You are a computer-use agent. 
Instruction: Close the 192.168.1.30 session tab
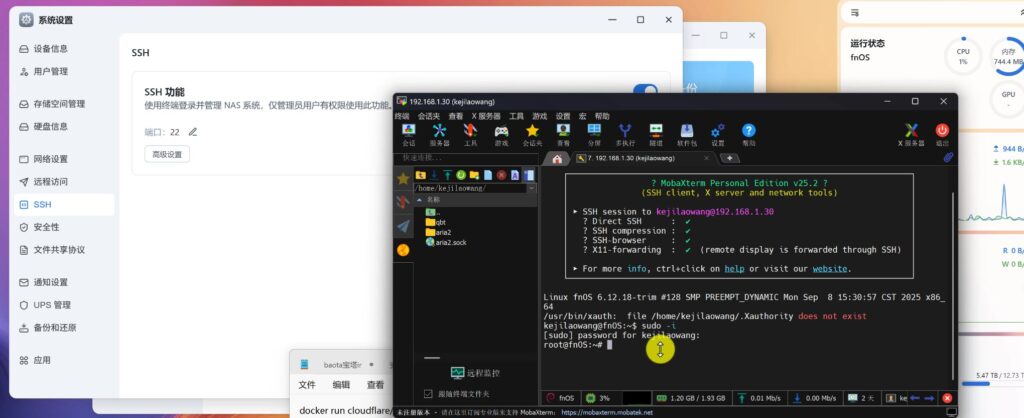pos(706,158)
